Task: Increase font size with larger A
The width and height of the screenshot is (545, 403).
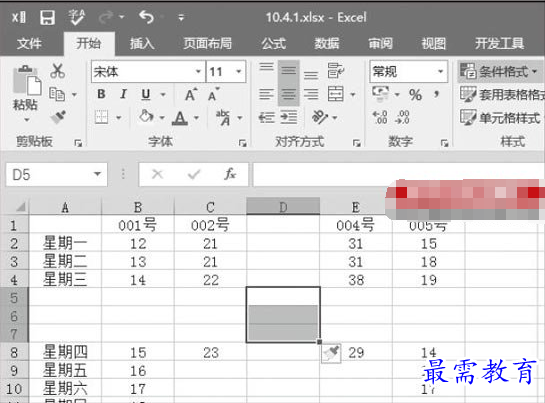Action: (191, 94)
